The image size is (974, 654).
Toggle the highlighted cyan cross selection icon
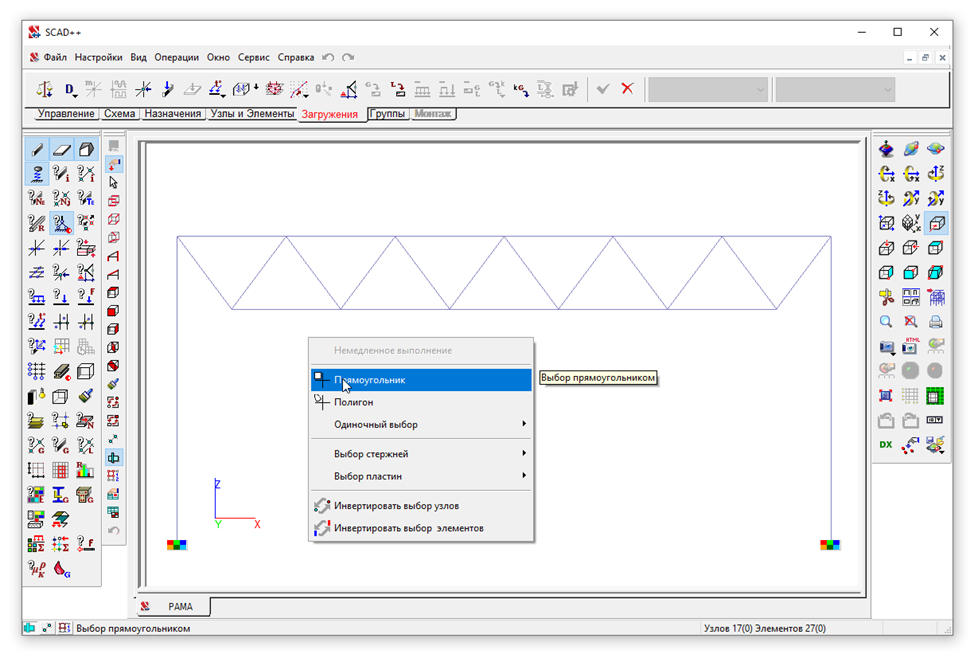click(114, 458)
